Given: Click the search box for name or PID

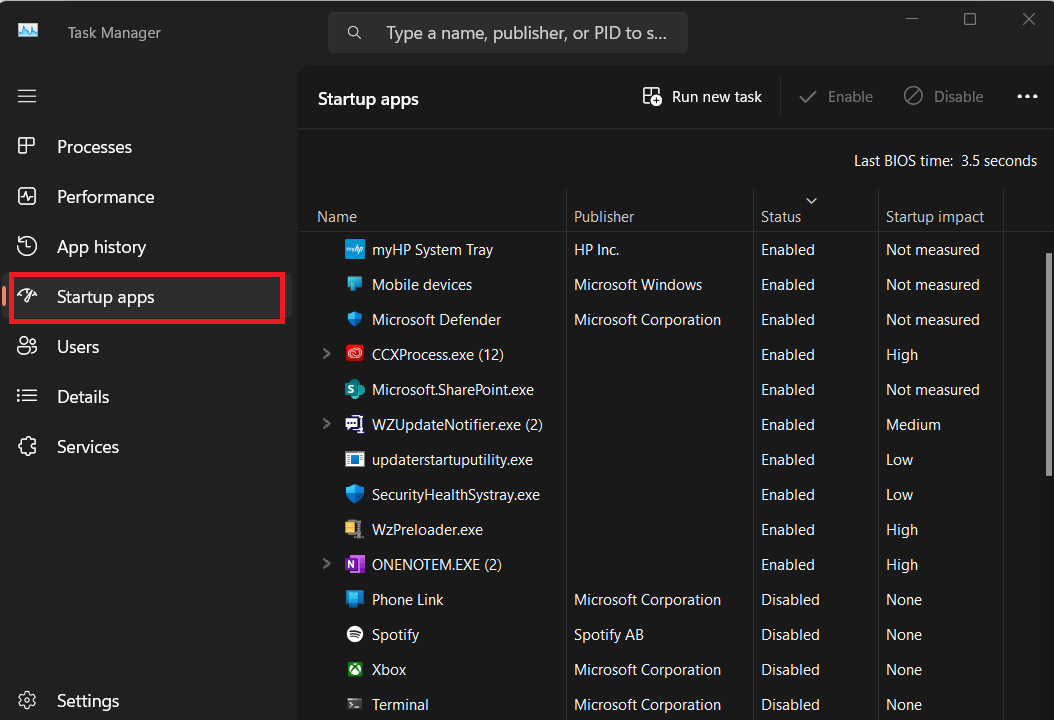Looking at the screenshot, I should (508, 32).
